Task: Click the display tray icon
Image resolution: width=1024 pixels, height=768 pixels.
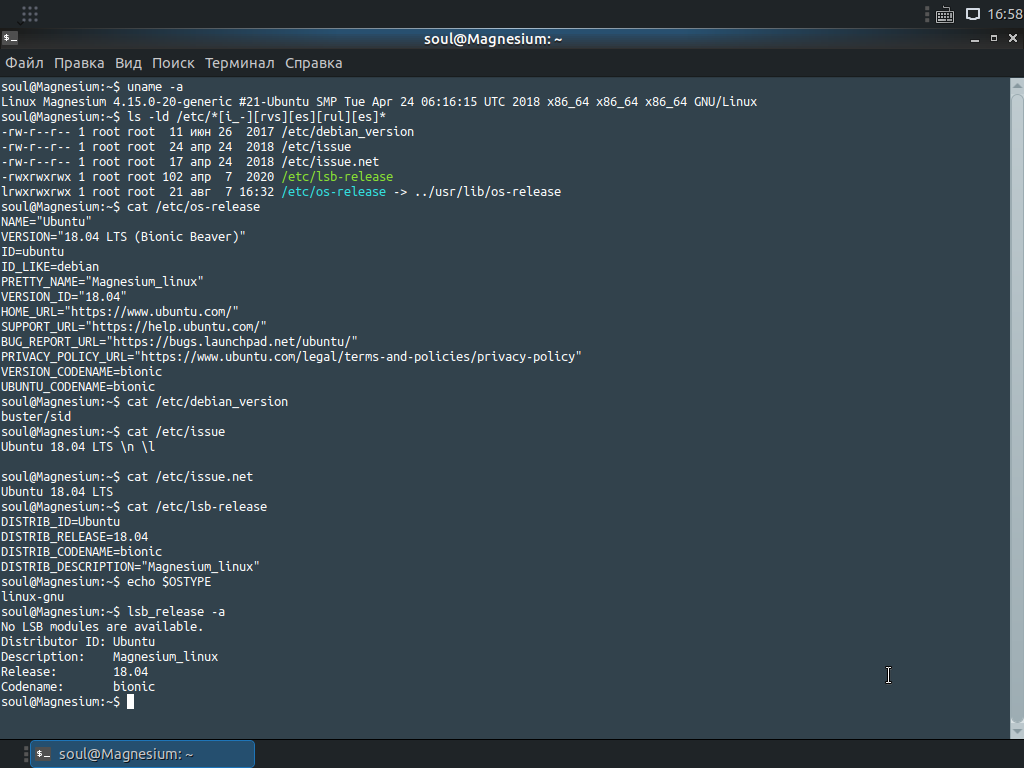Action: [x=972, y=14]
